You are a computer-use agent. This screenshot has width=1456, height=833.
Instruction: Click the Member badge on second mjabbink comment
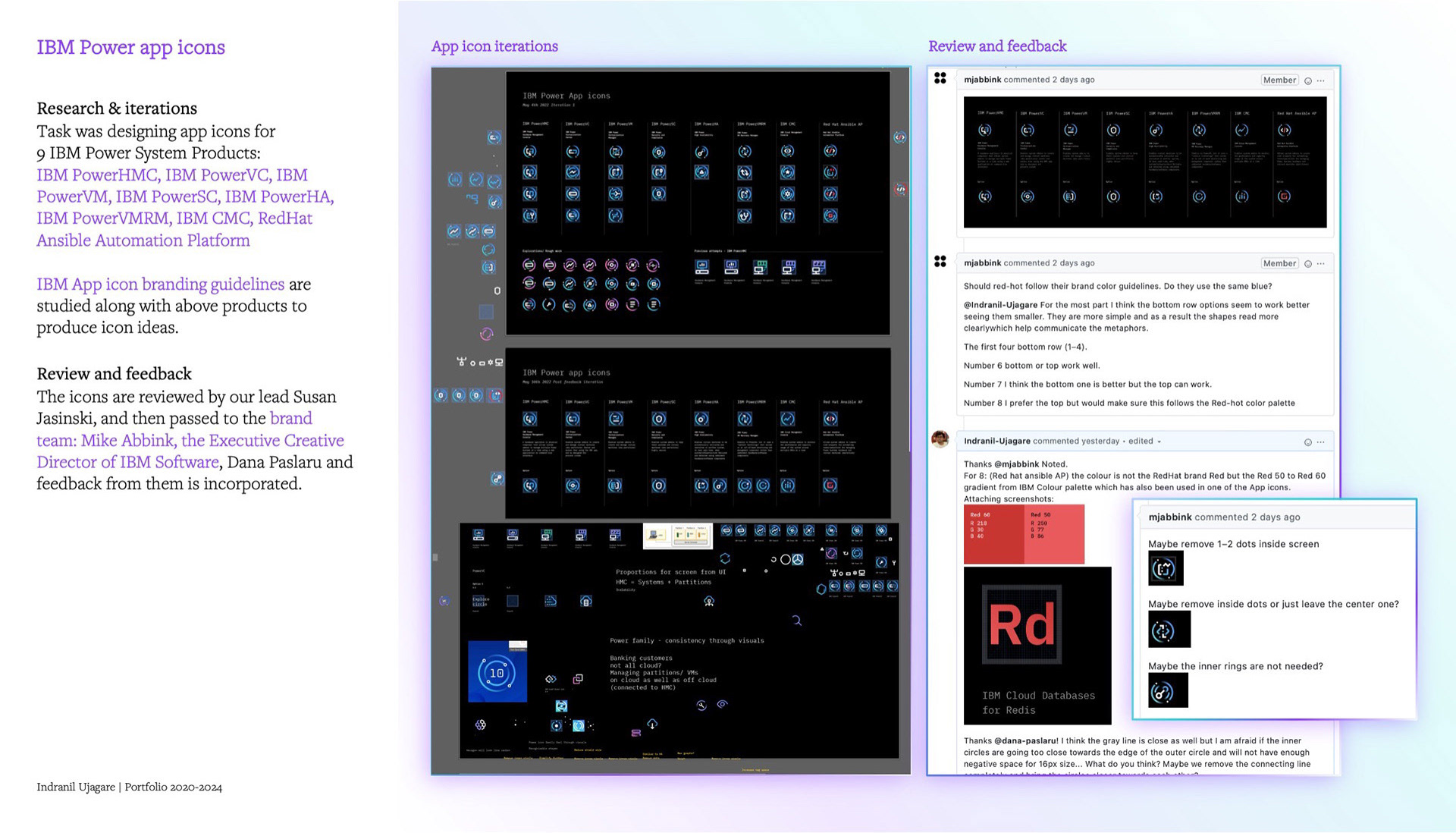[1279, 263]
